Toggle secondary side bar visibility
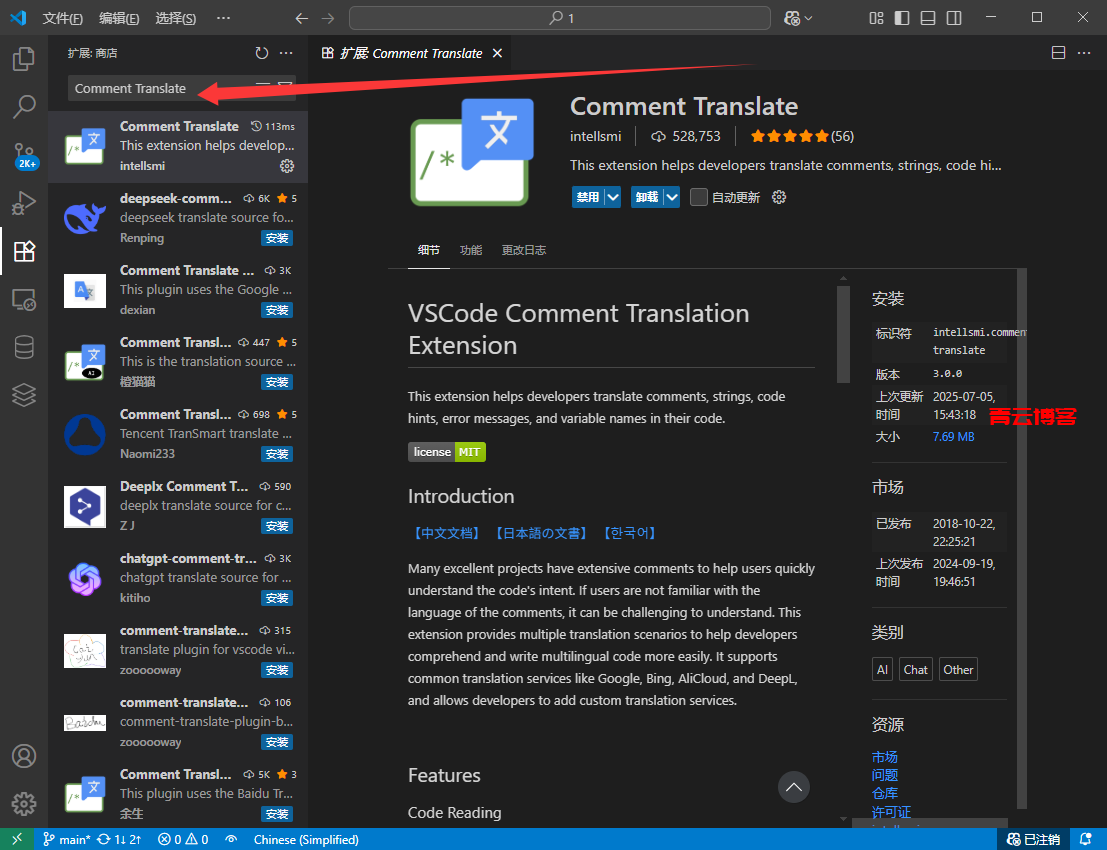The width and height of the screenshot is (1107, 850). (x=954, y=18)
